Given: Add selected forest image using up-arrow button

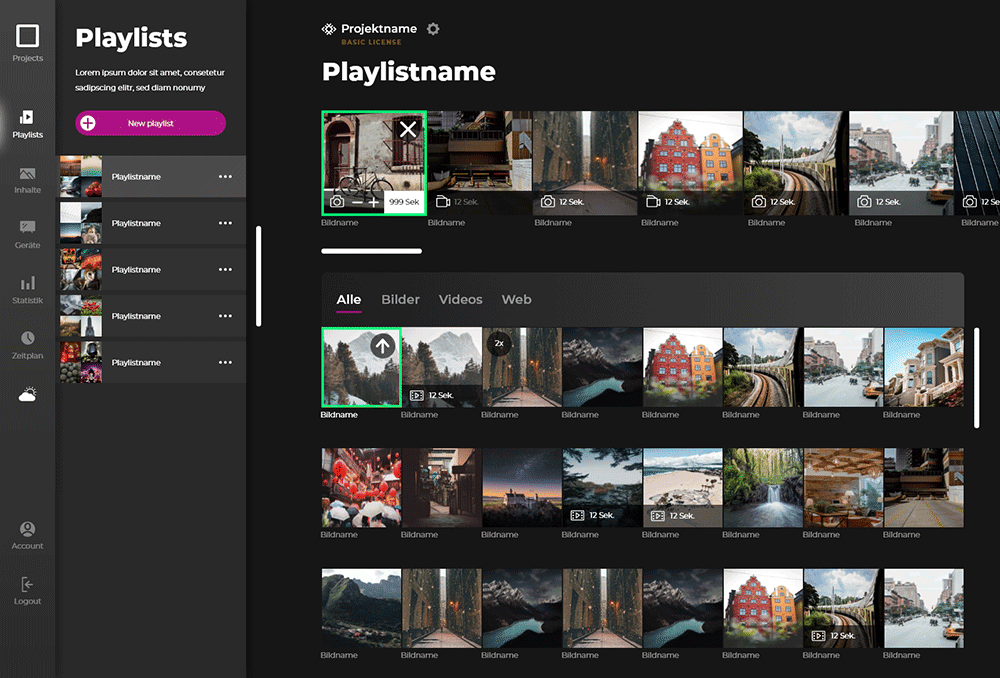Looking at the screenshot, I should point(382,346).
